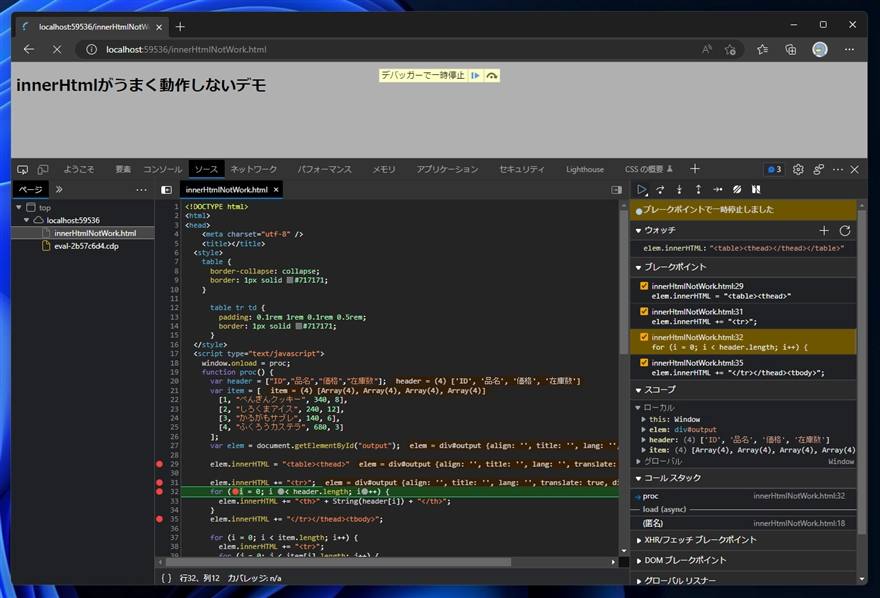The width and height of the screenshot is (880, 598).
Task: Collapse the スコープ section
Action: point(638,390)
